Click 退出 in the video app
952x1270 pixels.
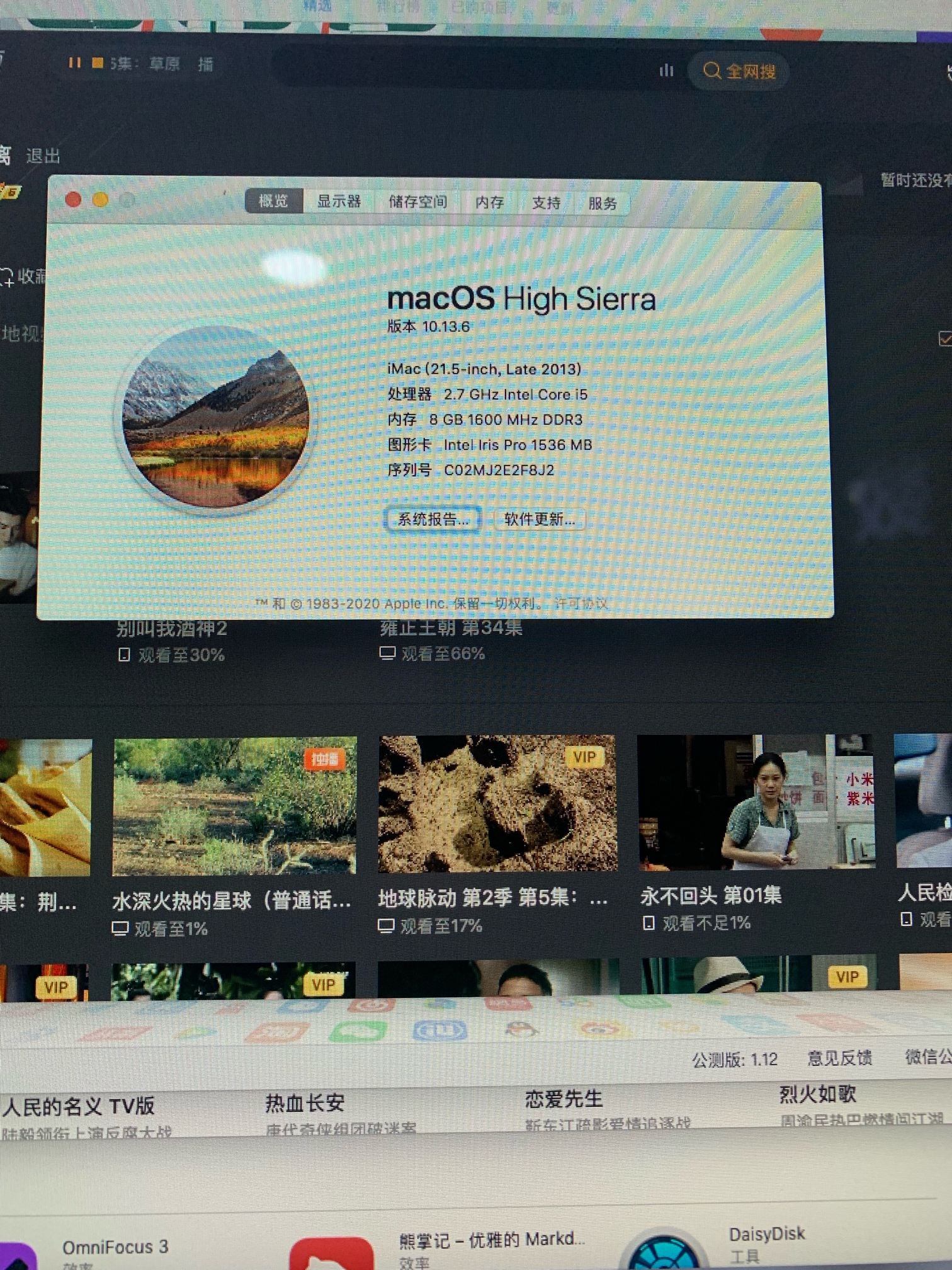(x=43, y=156)
